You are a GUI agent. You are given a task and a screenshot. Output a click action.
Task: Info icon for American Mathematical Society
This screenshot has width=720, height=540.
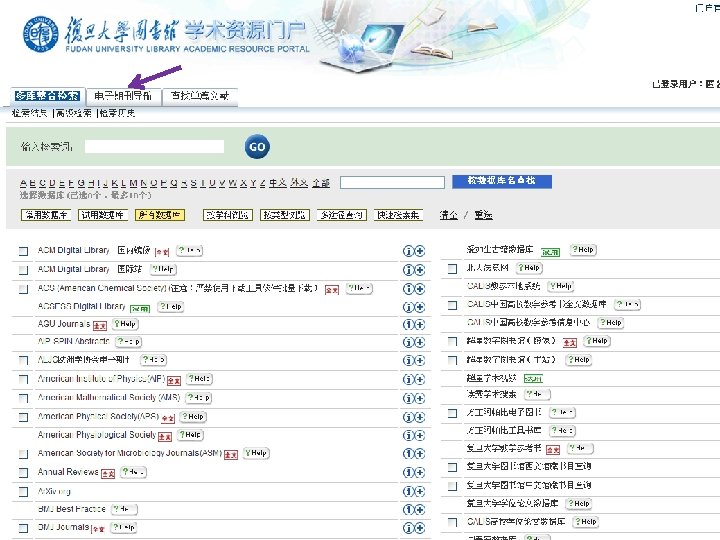pyautogui.click(x=408, y=398)
